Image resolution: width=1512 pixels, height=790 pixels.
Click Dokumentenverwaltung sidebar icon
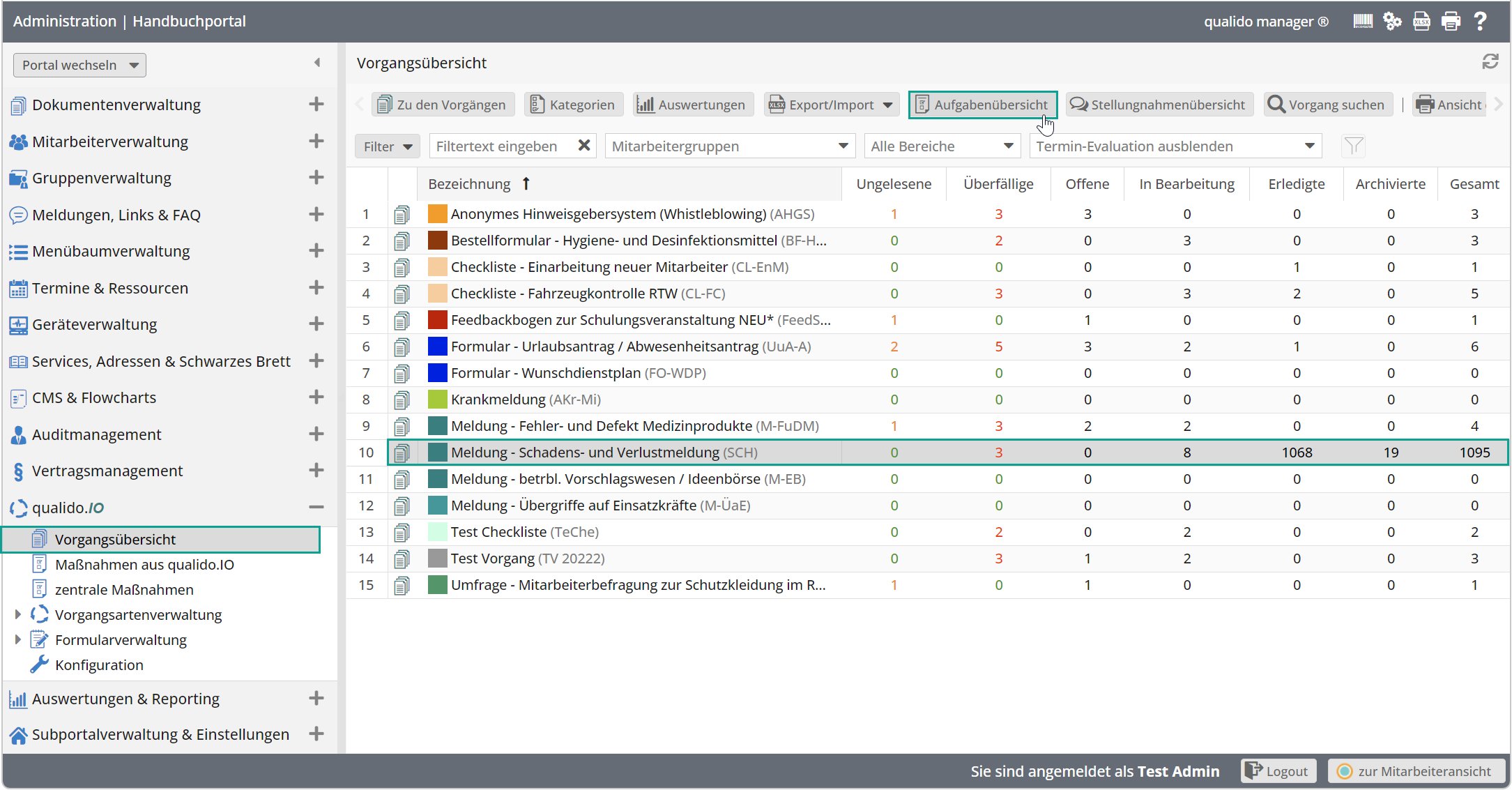(x=18, y=105)
